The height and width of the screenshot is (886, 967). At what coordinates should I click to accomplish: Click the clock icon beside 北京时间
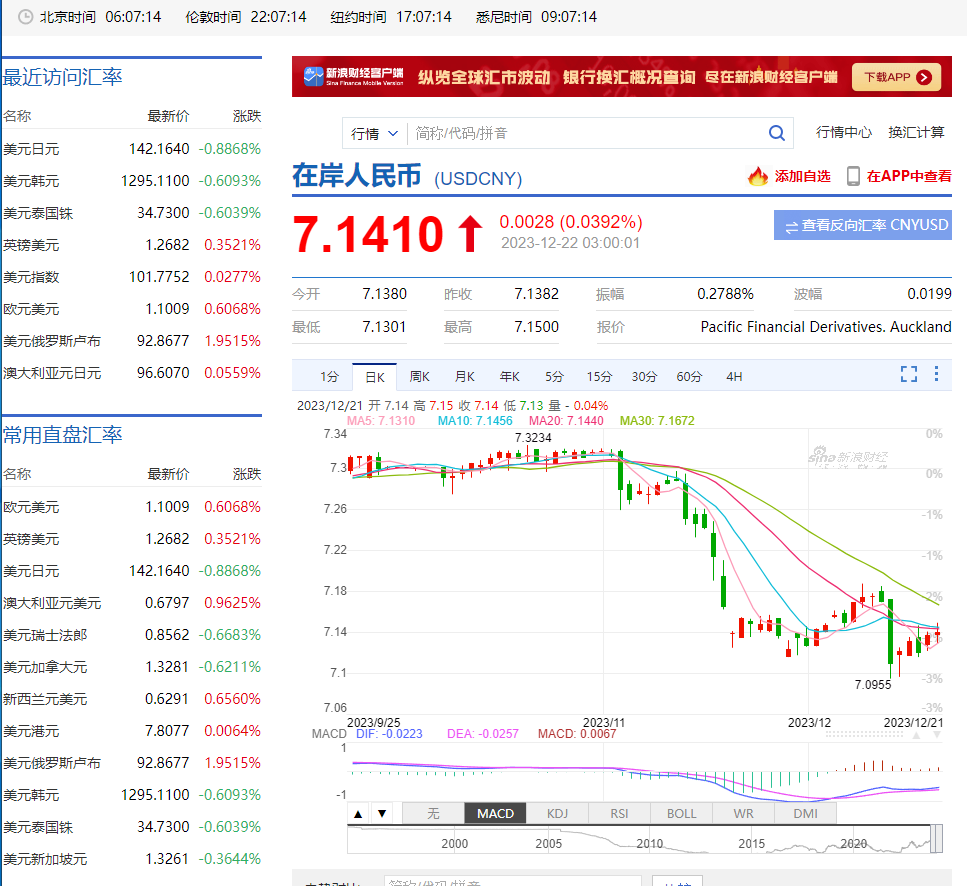(25, 17)
